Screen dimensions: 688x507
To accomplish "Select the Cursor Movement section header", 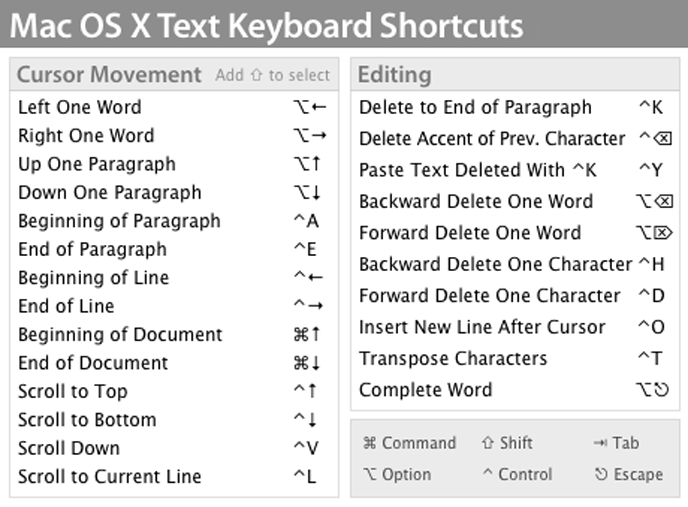I will pos(109,75).
